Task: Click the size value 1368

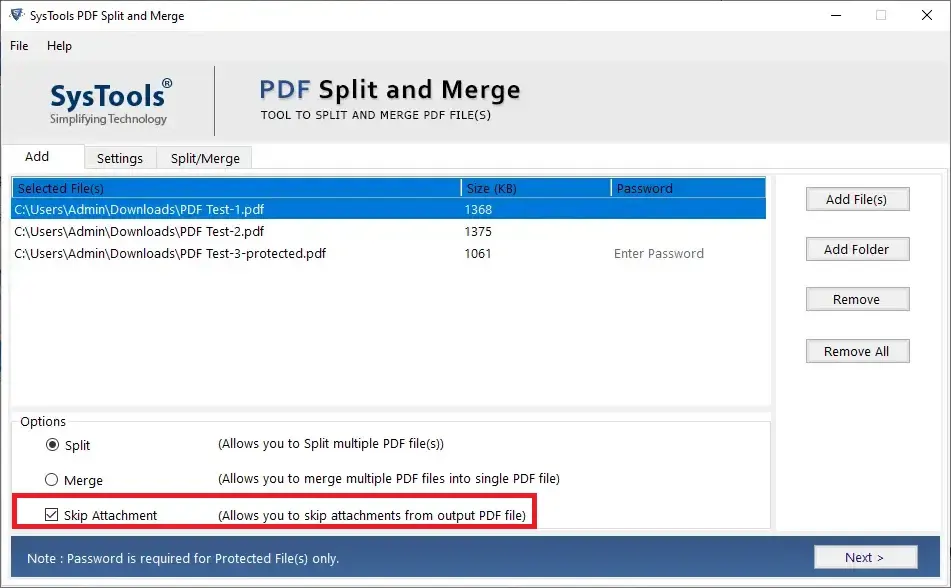Action: point(478,209)
